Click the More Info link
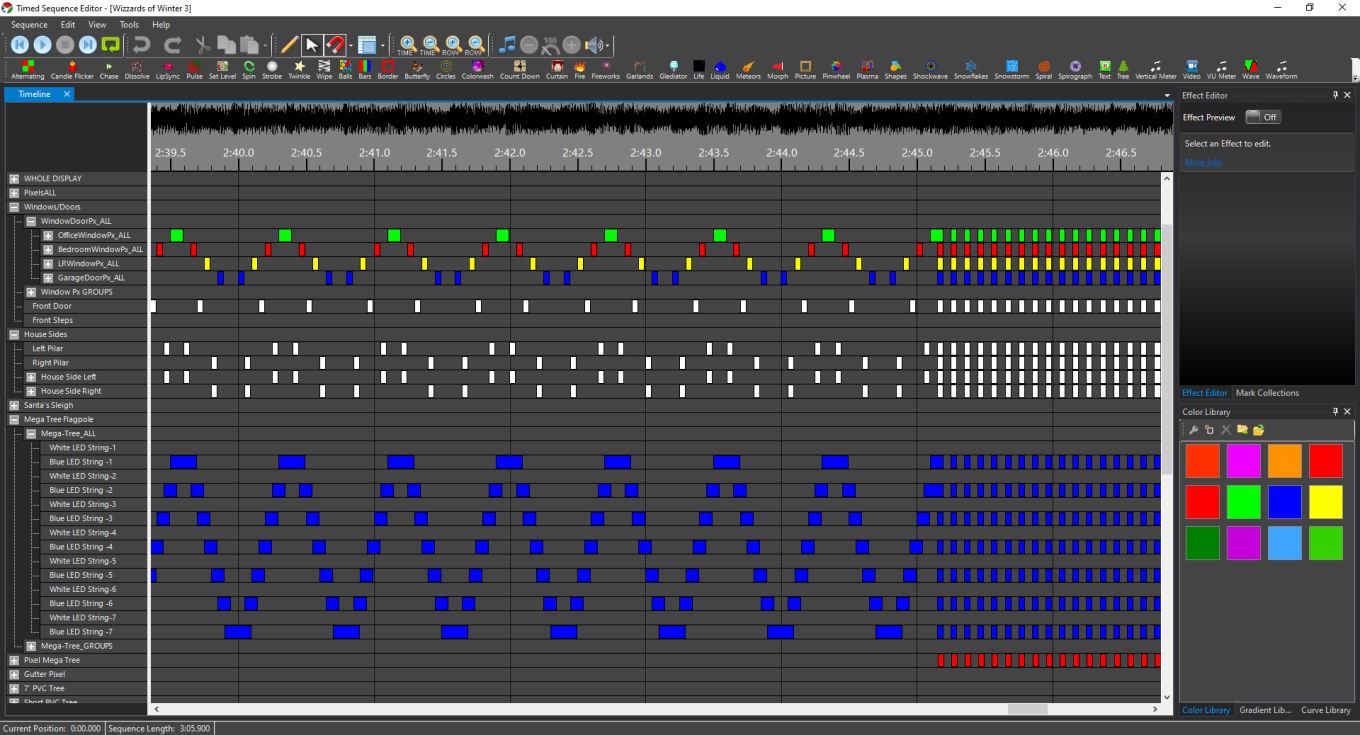Viewport: 1360px width, 735px height. (x=1202, y=162)
